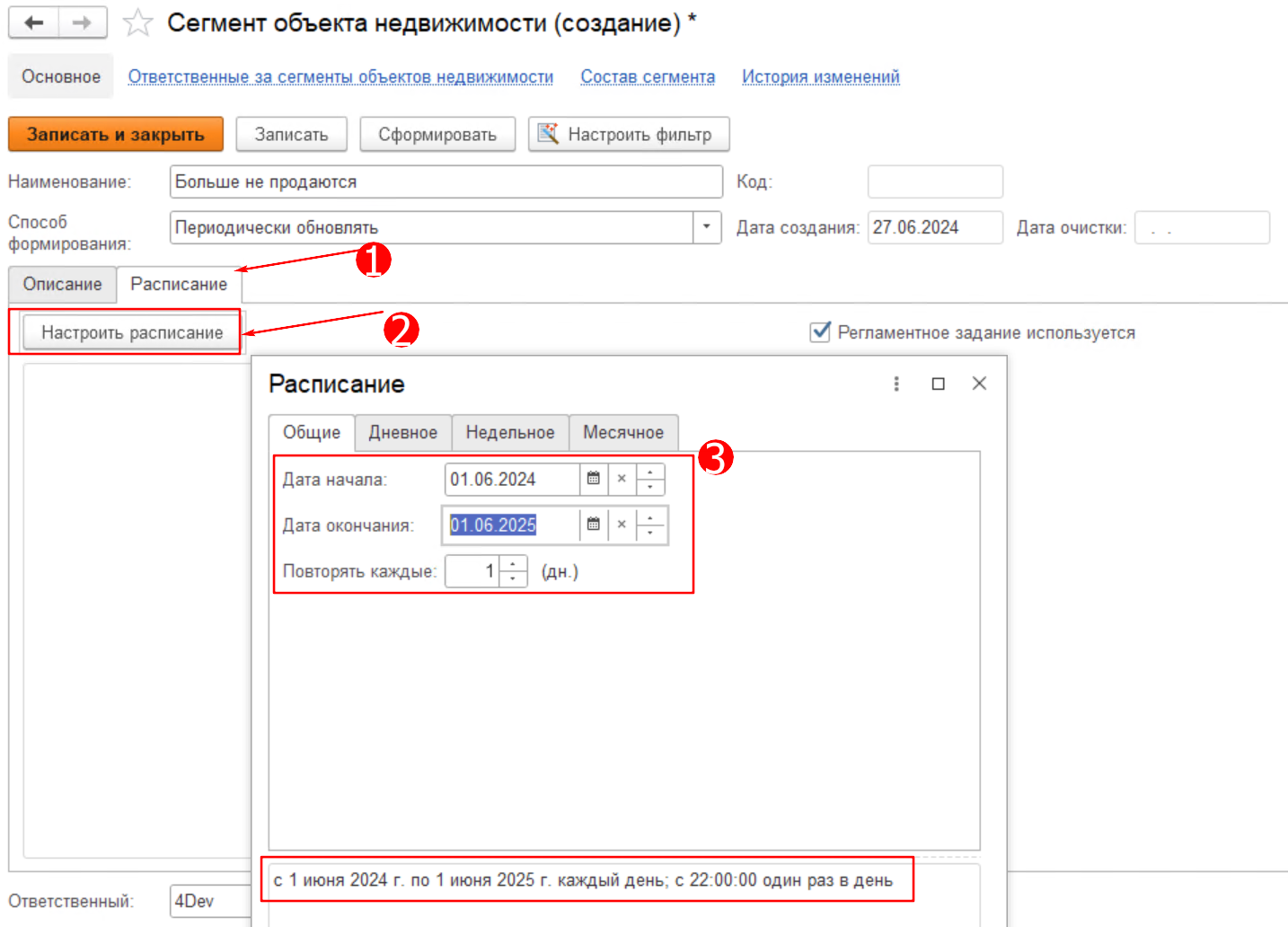This screenshot has height=927, width=1288.
Task: Open calendar picker for Дата начала
Action: [593, 479]
